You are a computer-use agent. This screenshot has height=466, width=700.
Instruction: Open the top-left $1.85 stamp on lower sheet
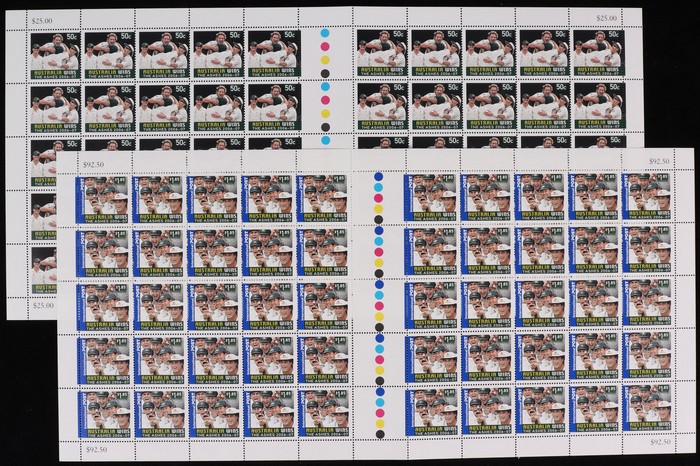(x=105, y=197)
